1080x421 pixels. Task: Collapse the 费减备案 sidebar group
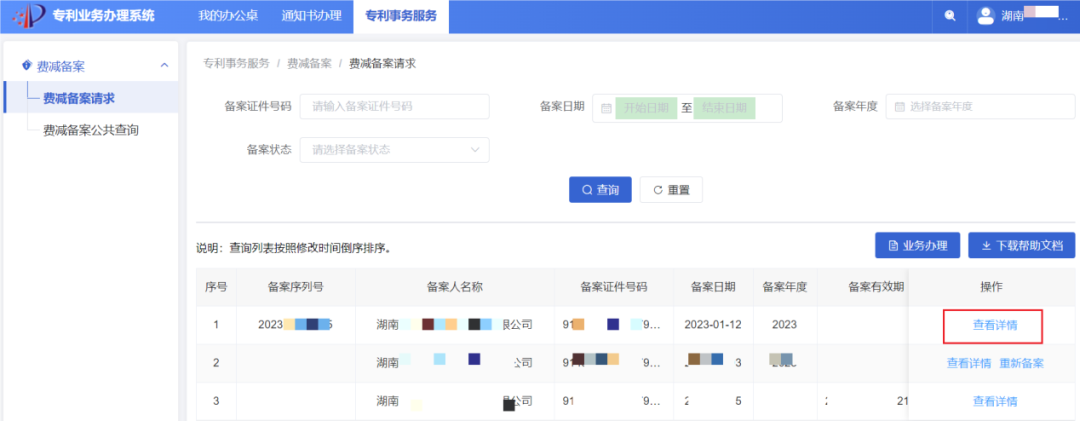coord(164,66)
